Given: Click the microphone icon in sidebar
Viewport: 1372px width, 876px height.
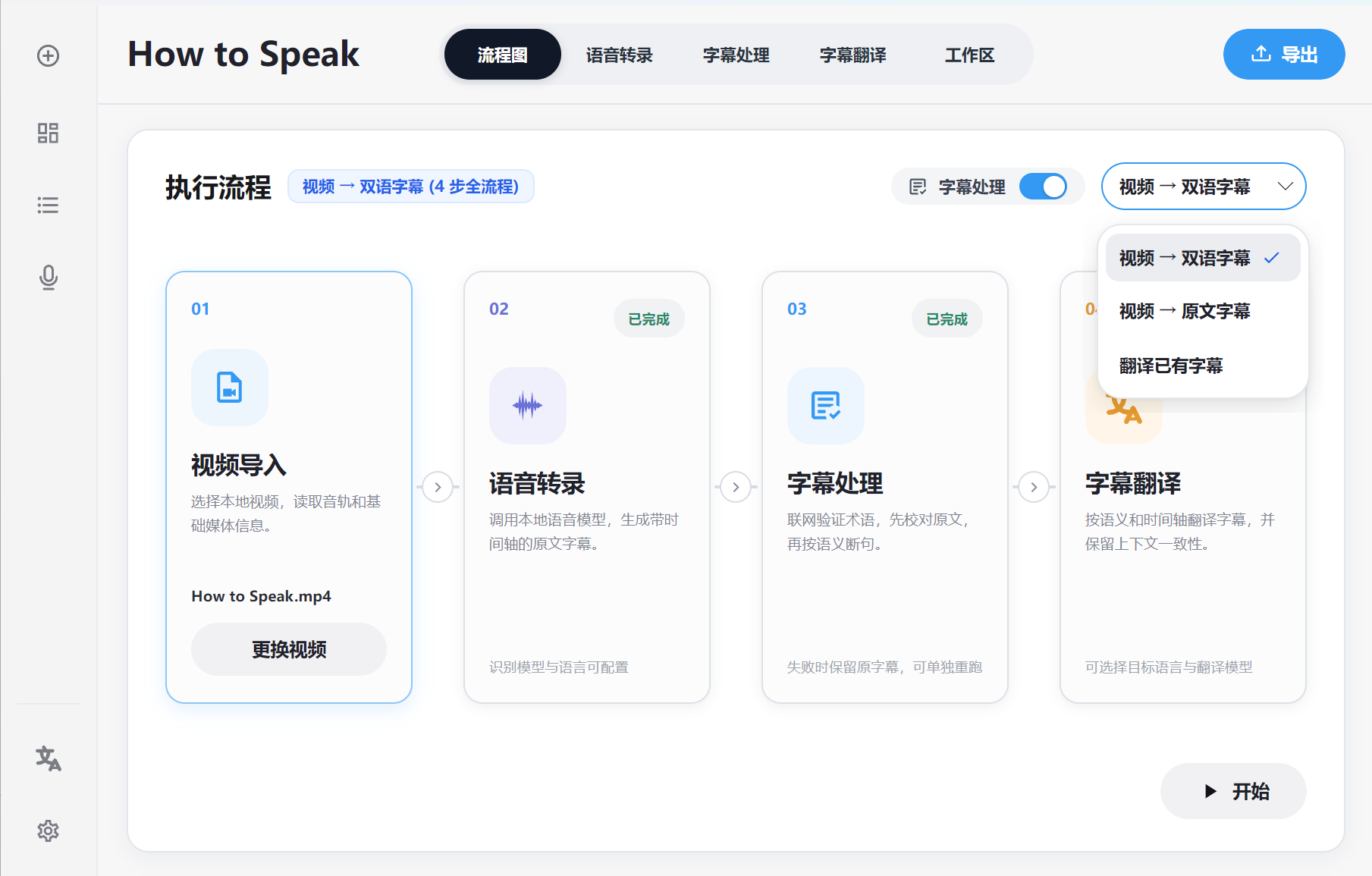Looking at the screenshot, I should click(x=48, y=278).
